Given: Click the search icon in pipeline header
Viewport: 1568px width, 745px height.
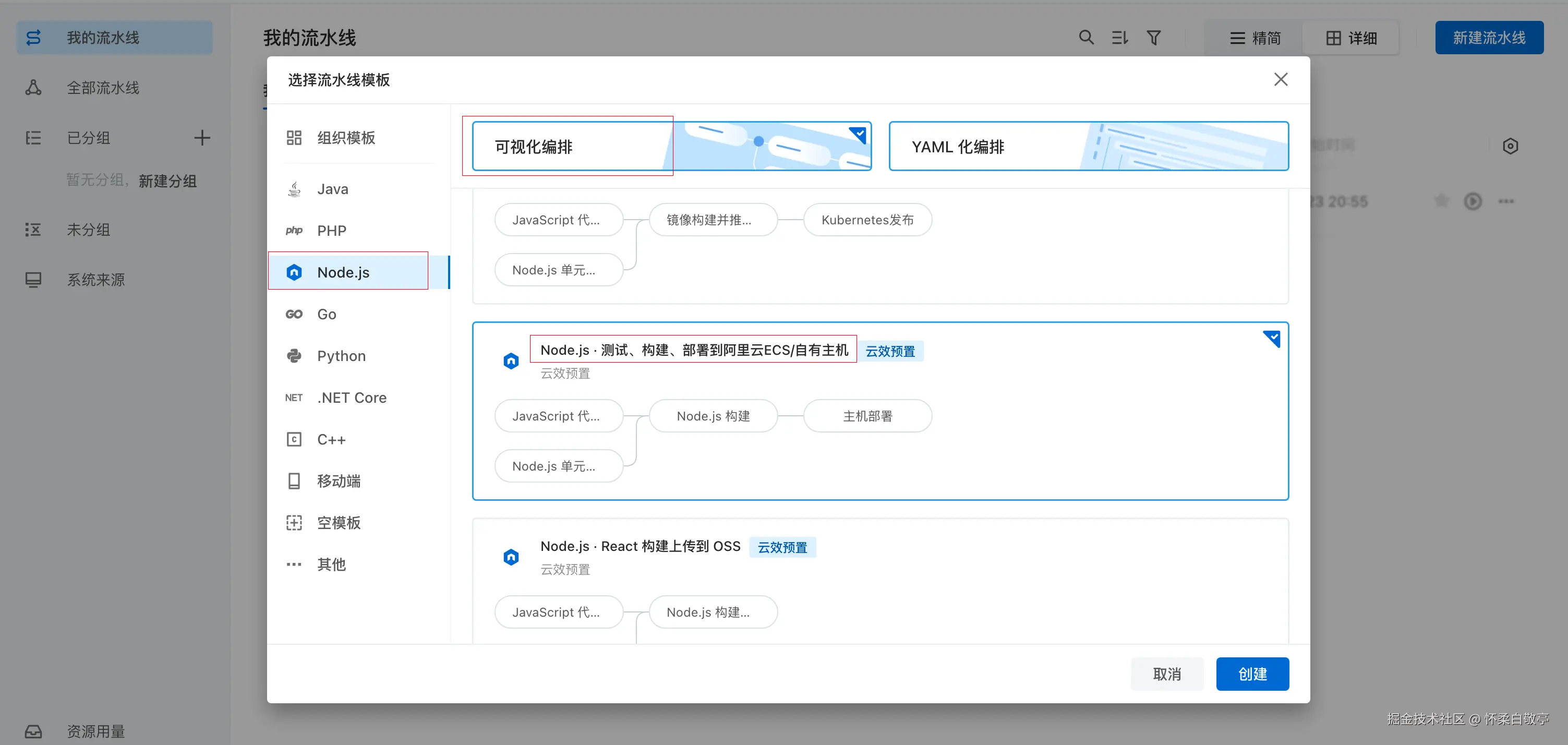Looking at the screenshot, I should [x=1086, y=38].
